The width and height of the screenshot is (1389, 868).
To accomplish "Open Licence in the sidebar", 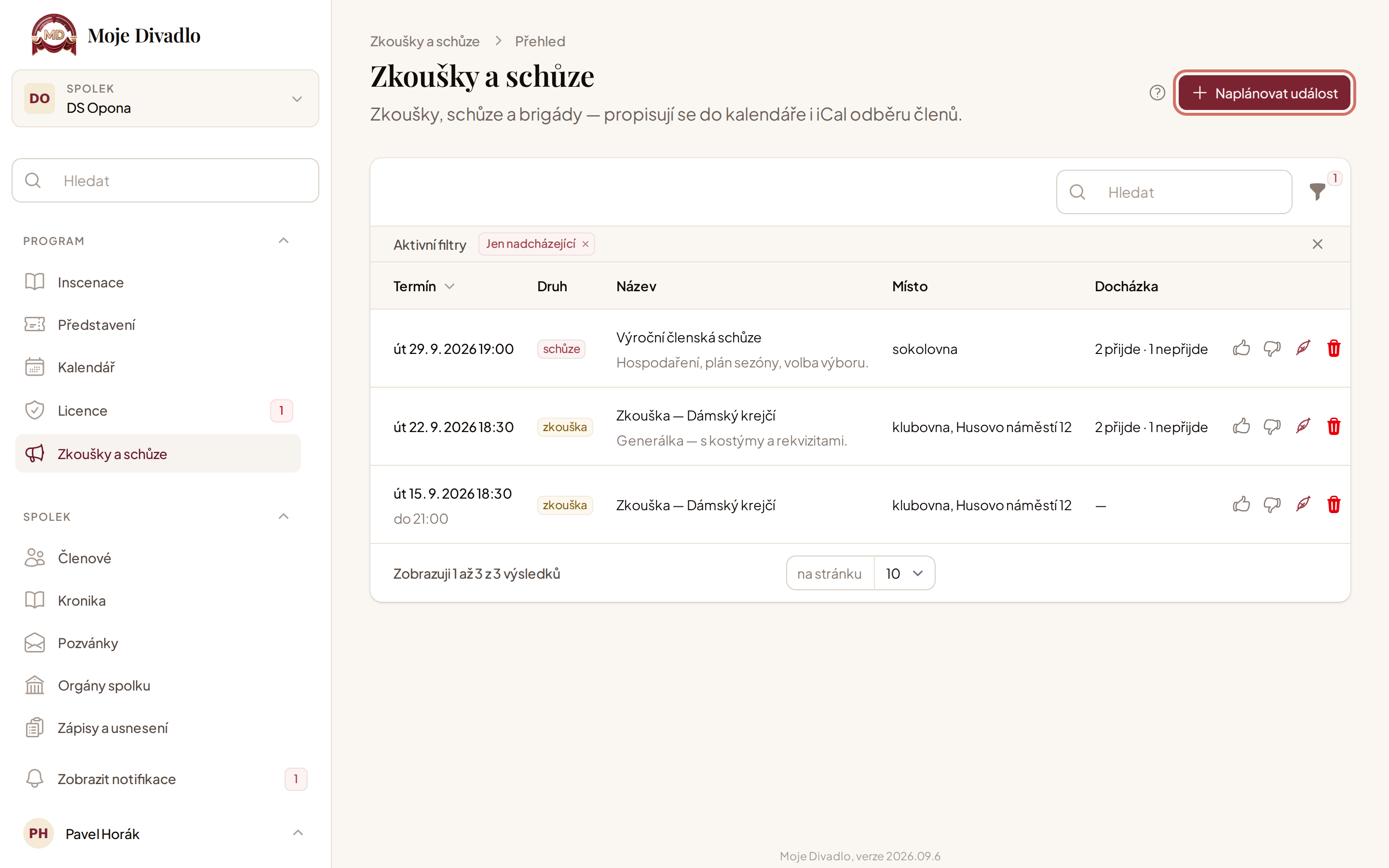I will tap(158, 411).
